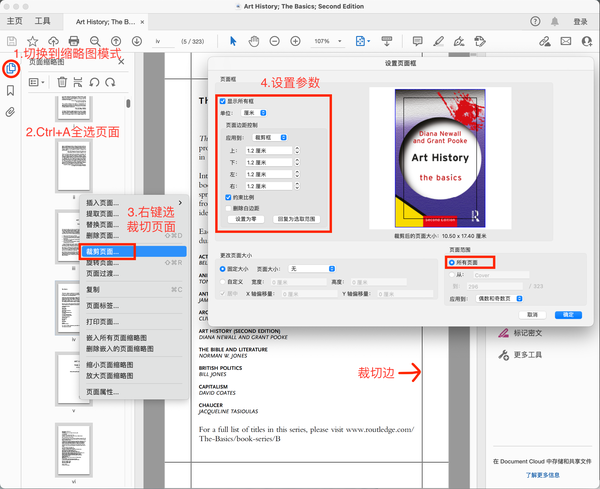
Task: Click the 设置为零 button
Action: [246, 217]
